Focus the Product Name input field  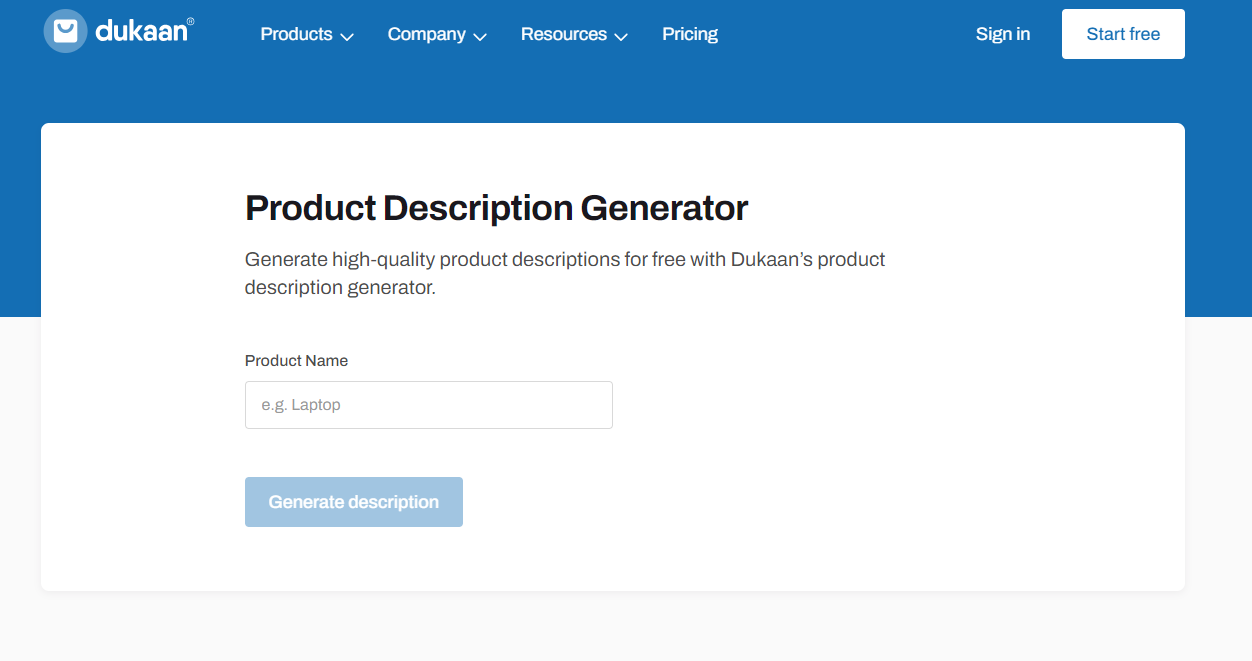[x=429, y=405]
